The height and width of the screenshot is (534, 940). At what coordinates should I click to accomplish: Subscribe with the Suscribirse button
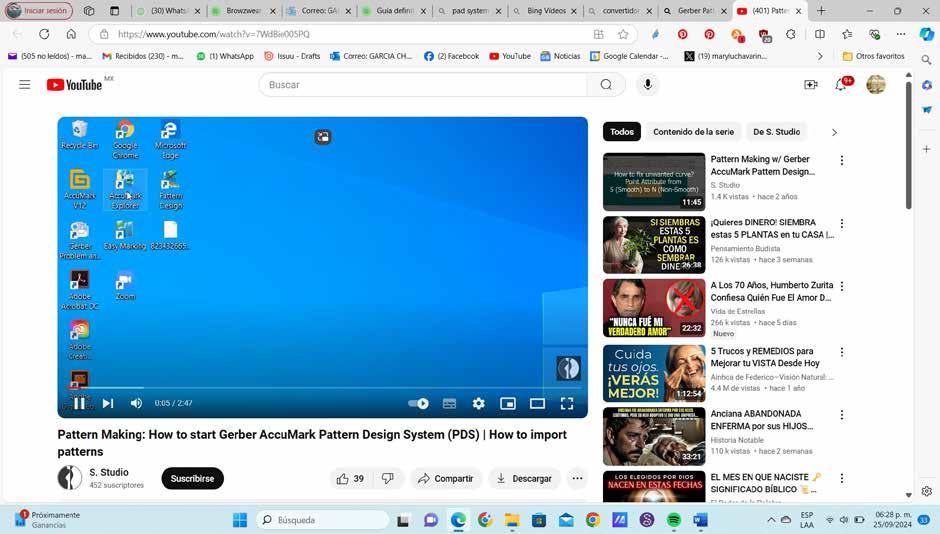pos(192,478)
